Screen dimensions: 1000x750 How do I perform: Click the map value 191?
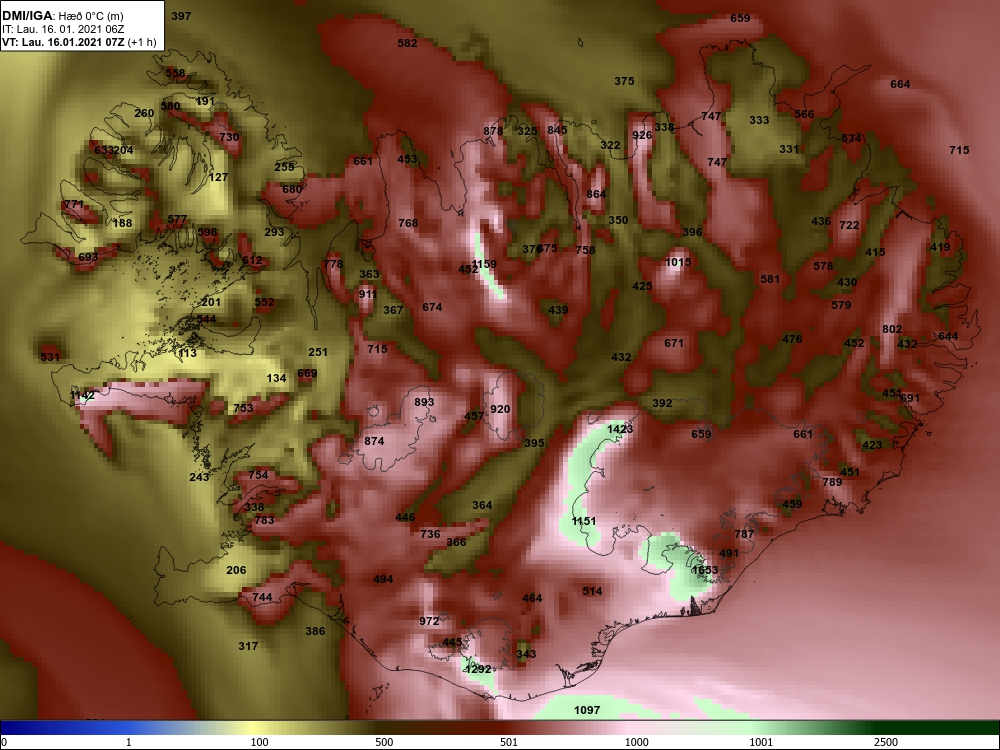point(205,101)
